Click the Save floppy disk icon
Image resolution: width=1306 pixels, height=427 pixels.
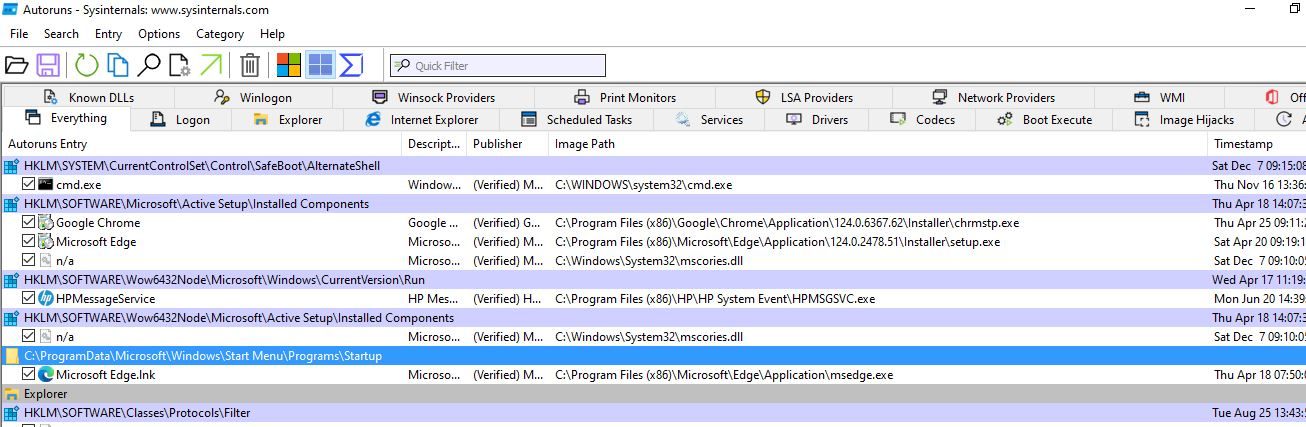tap(47, 65)
